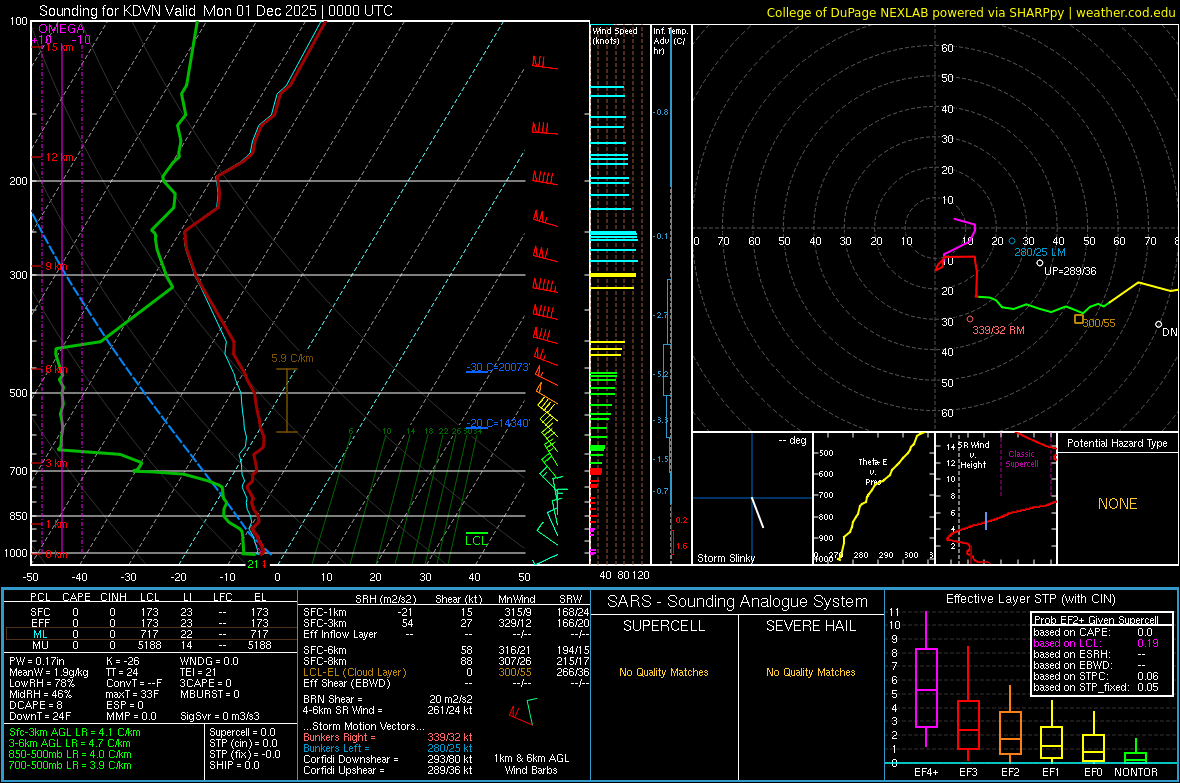Click the Bunkers Right storm motion row
1180x783 pixels.
pyautogui.click(x=388, y=737)
